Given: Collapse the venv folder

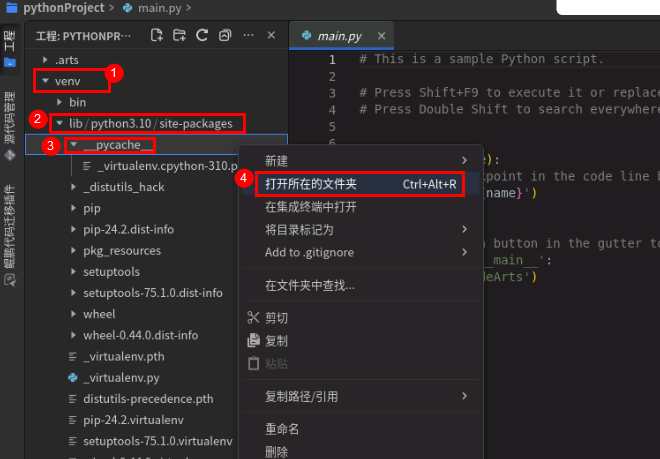Looking at the screenshot, I should pyautogui.click(x=45, y=81).
